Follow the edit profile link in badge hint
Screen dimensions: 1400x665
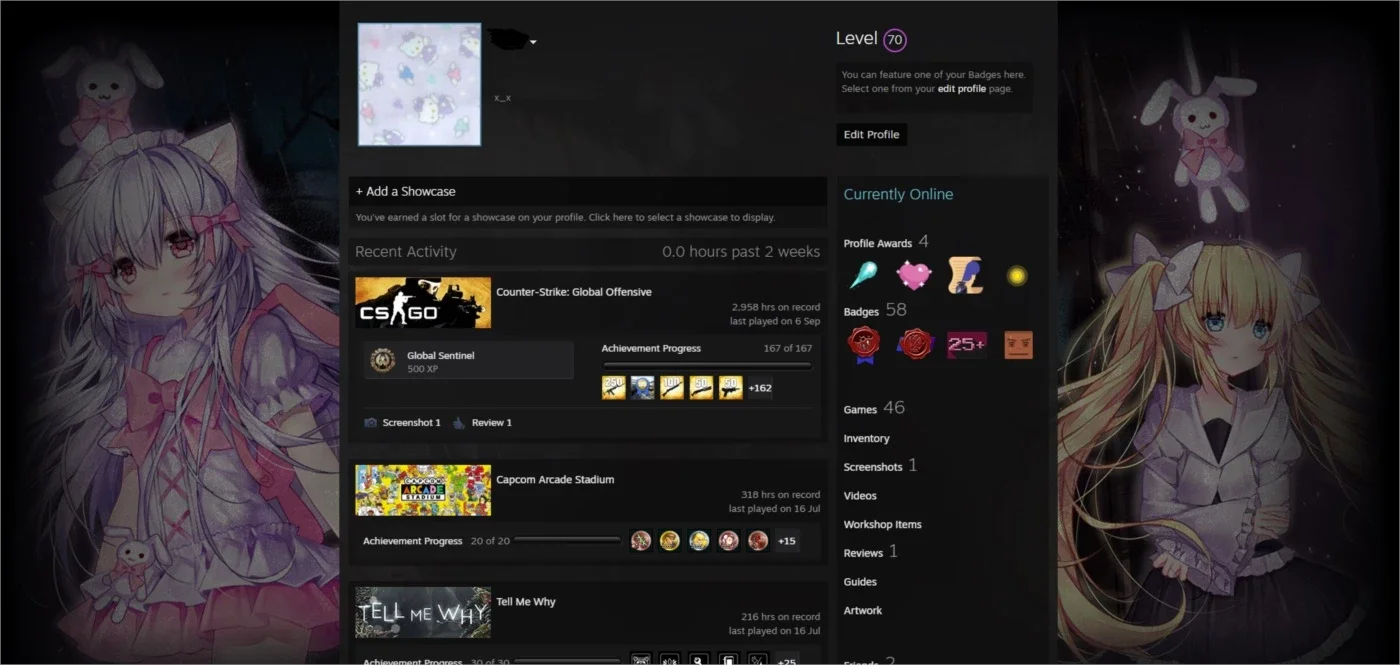click(x=961, y=89)
